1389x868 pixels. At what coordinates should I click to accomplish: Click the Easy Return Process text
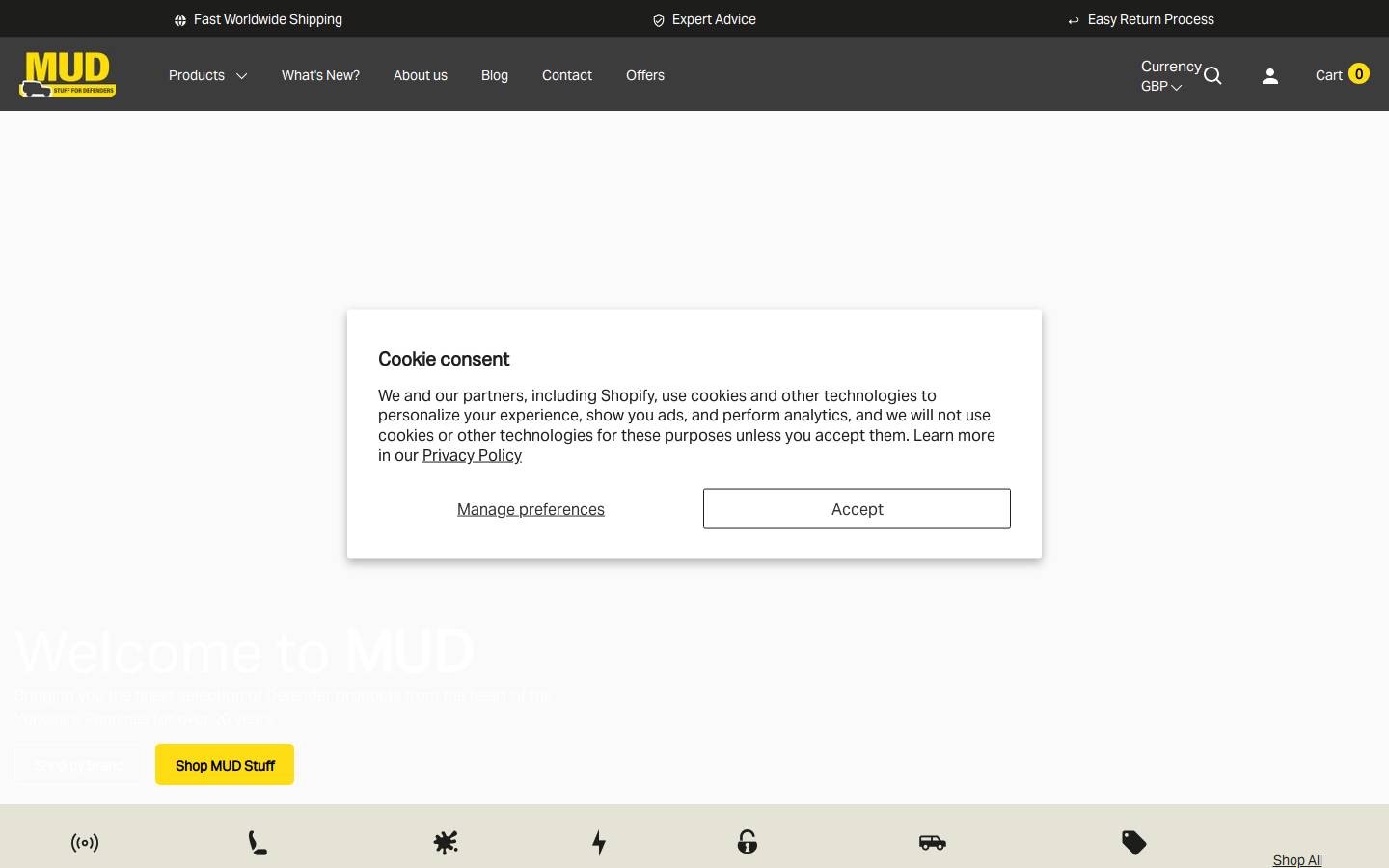pyautogui.click(x=1151, y=19)
